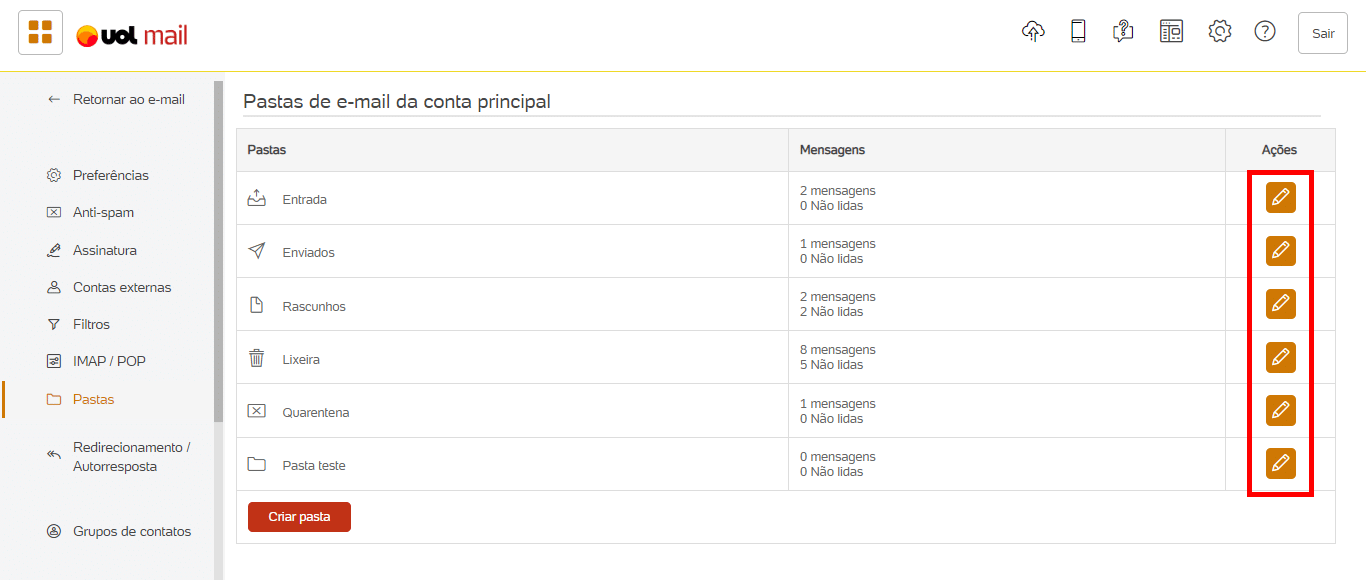Click the Criar pasta button
The height and width of the screenshot is (580, 1366).
click(x=299, y=517)
